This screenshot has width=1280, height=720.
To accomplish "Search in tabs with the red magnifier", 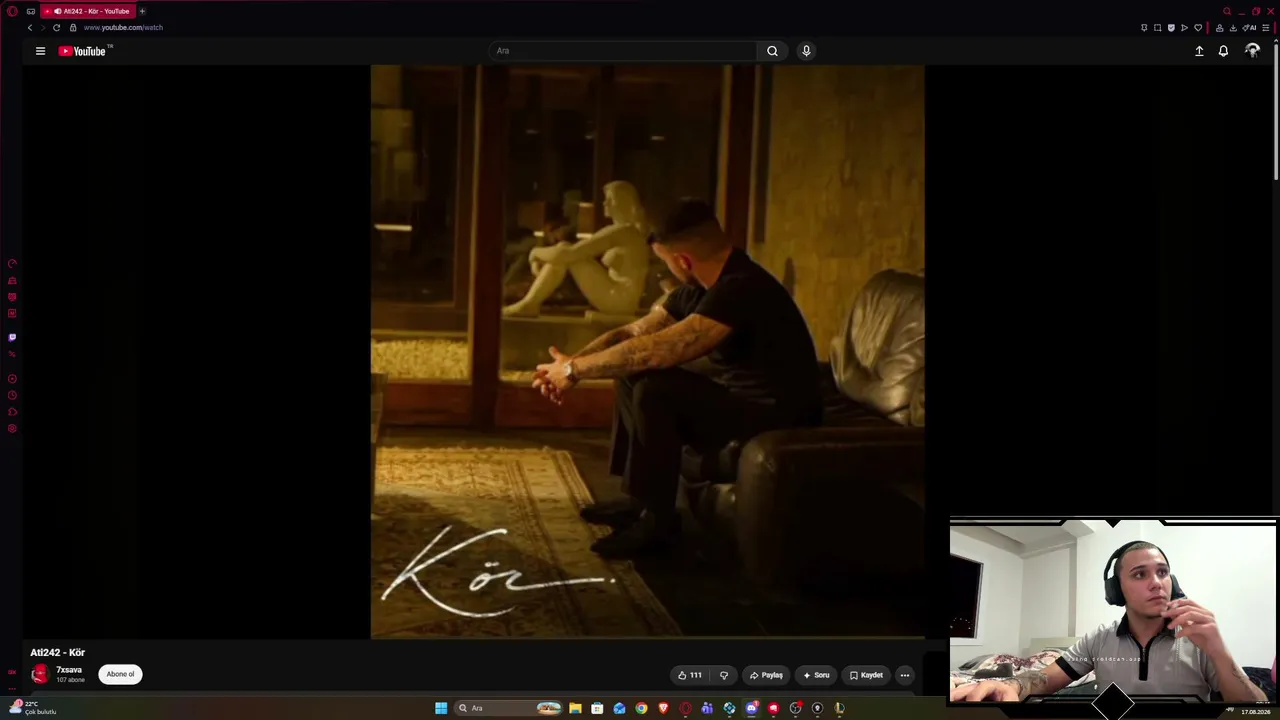I will pos(1227,11).
